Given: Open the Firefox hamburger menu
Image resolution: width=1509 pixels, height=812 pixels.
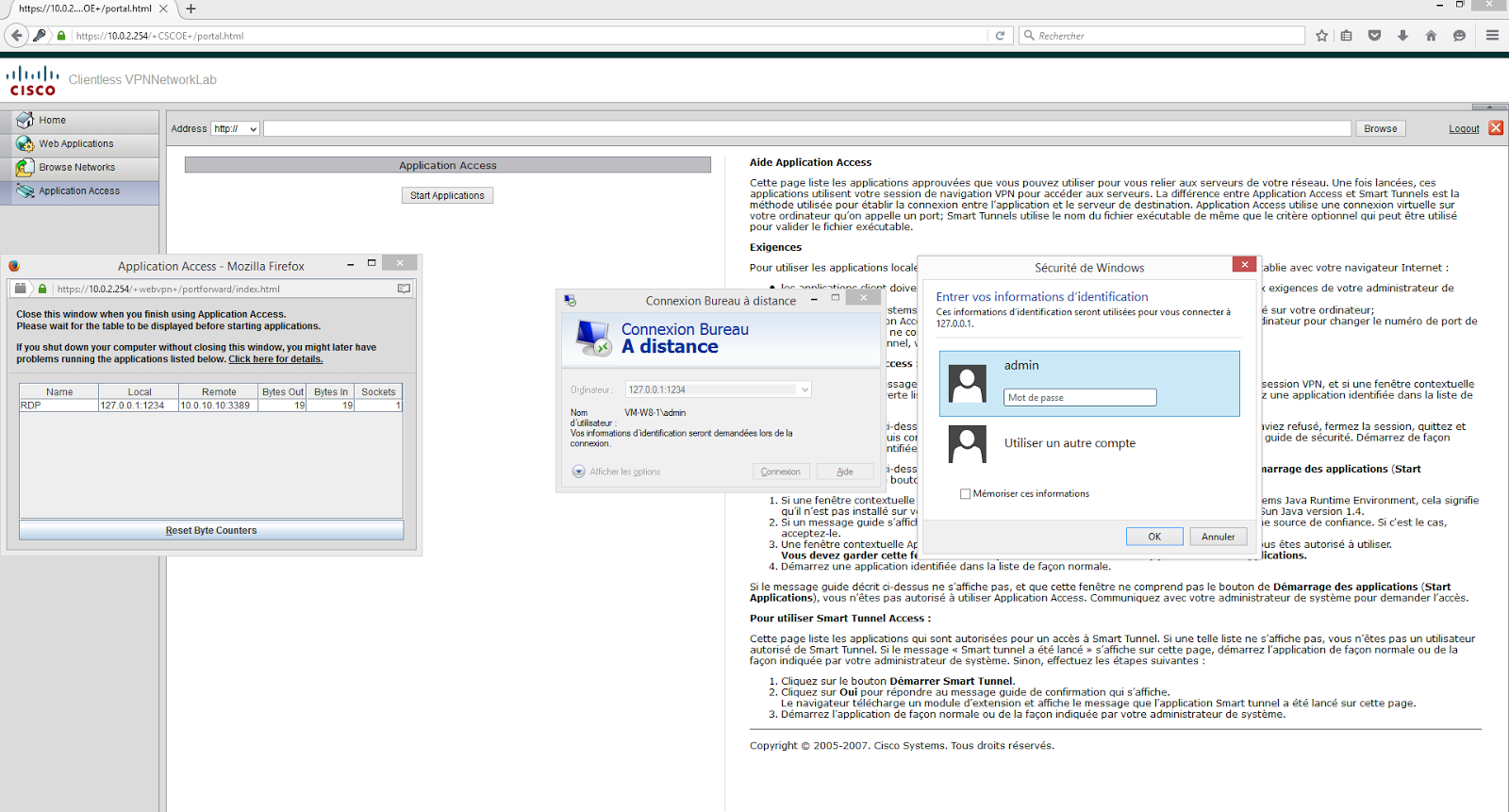Looking at the screenshot, I should point(1492,36).
